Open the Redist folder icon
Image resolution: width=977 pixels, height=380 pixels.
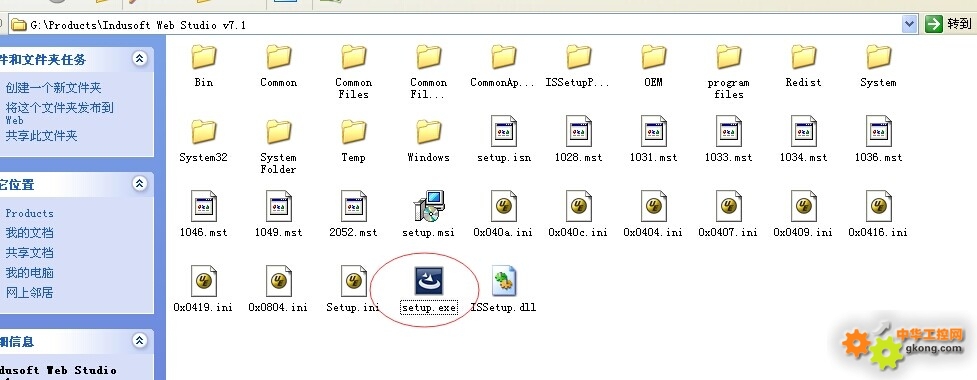(804, 57)
